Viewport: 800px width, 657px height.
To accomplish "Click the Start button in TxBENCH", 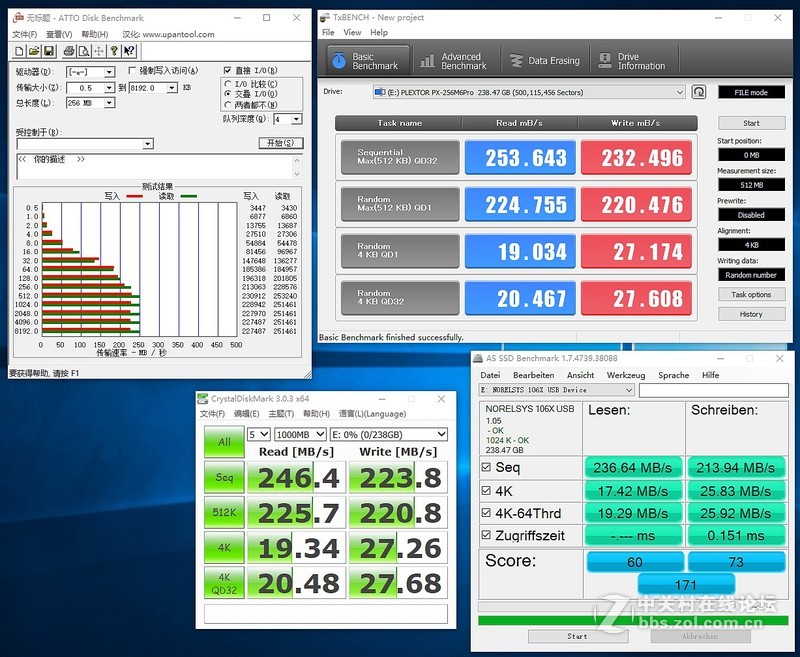I will pos(751,123).
